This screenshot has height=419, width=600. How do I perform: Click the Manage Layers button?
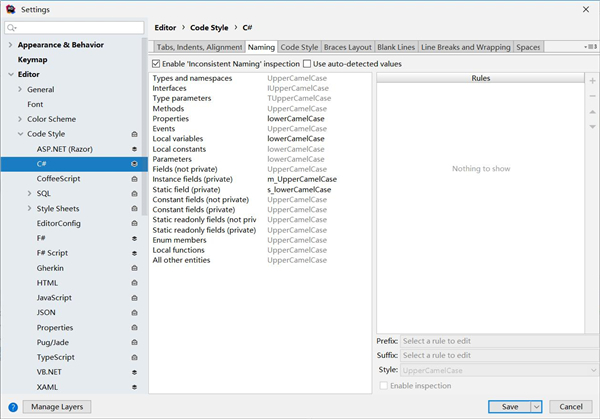(57, 407)
